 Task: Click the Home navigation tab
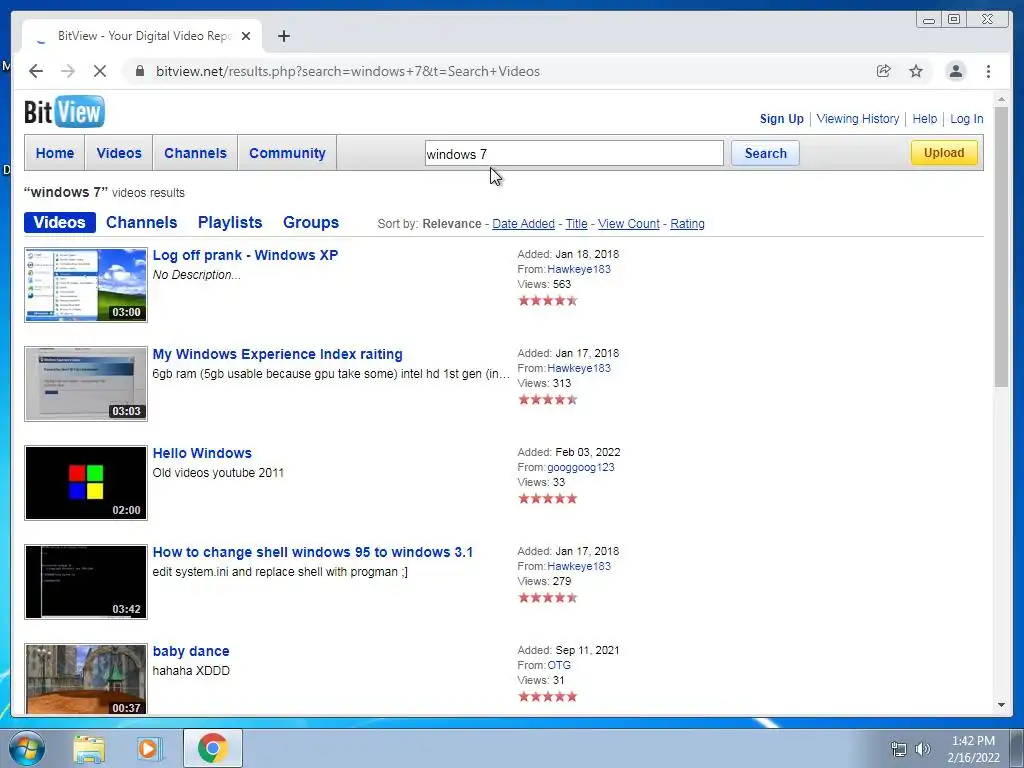pos(55,153)
